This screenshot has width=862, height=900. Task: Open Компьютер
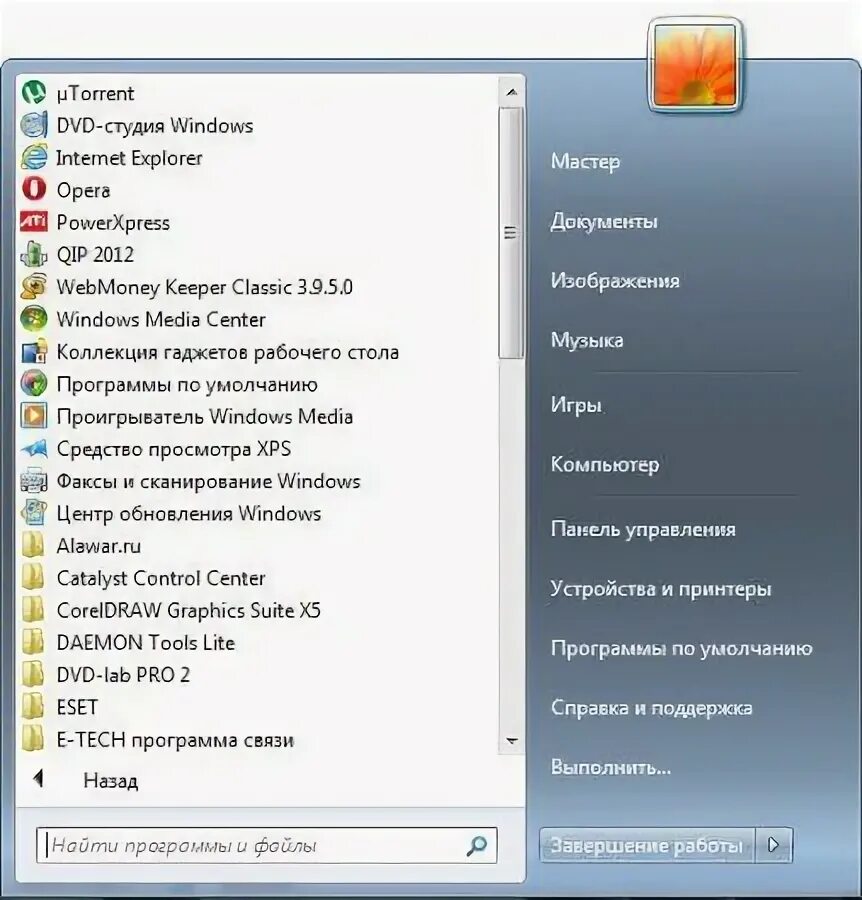(x=605, y=464)
